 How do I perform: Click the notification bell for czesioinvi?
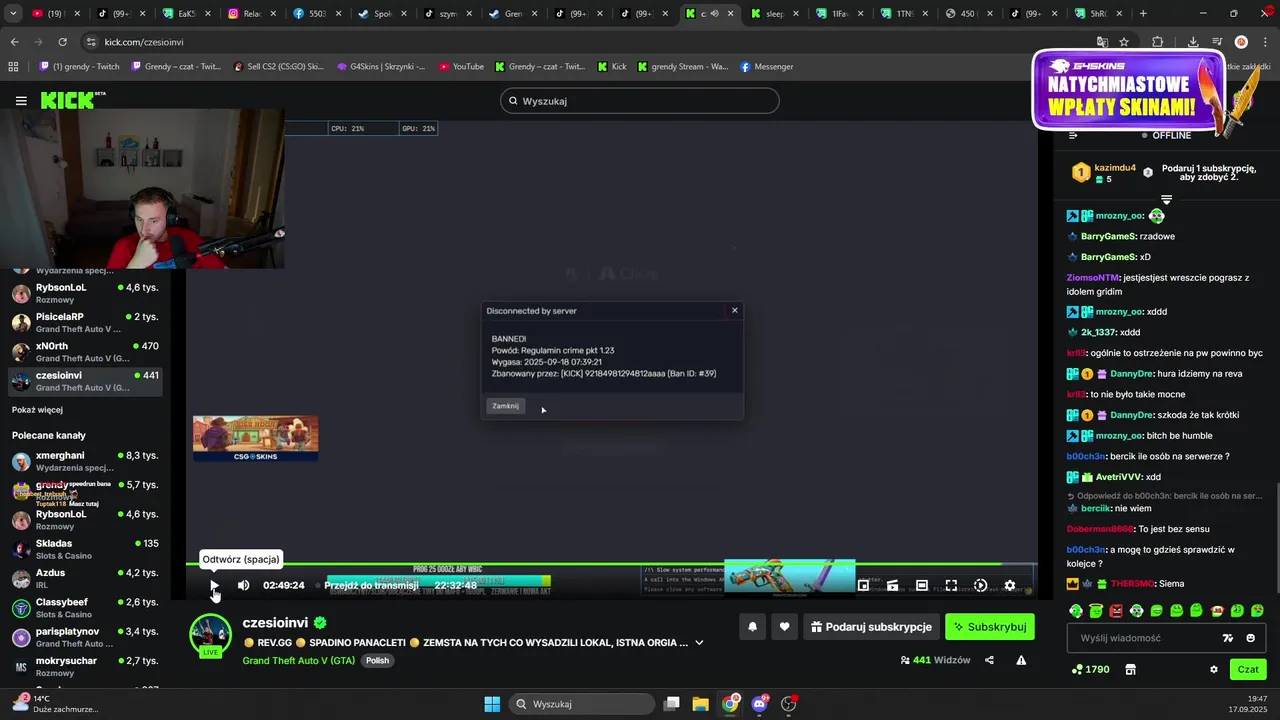[x=753, y=627]
